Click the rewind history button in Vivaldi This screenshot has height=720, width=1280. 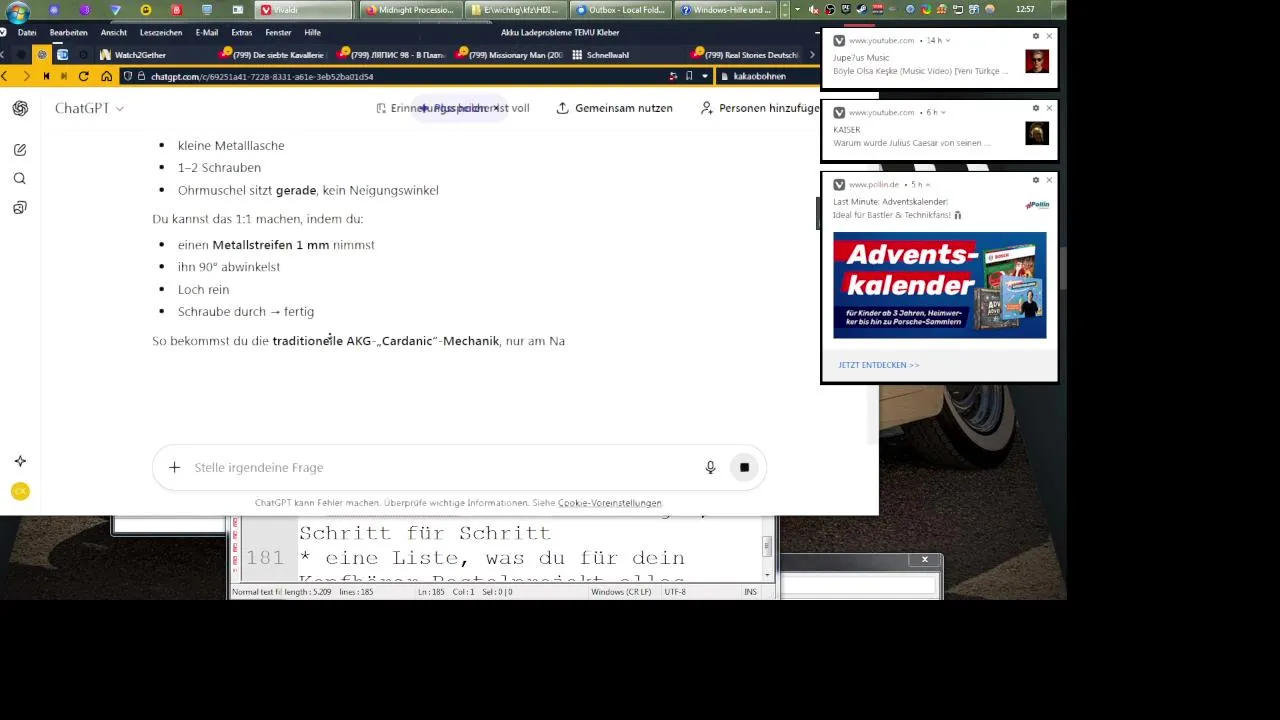click(x=46, y=76)
